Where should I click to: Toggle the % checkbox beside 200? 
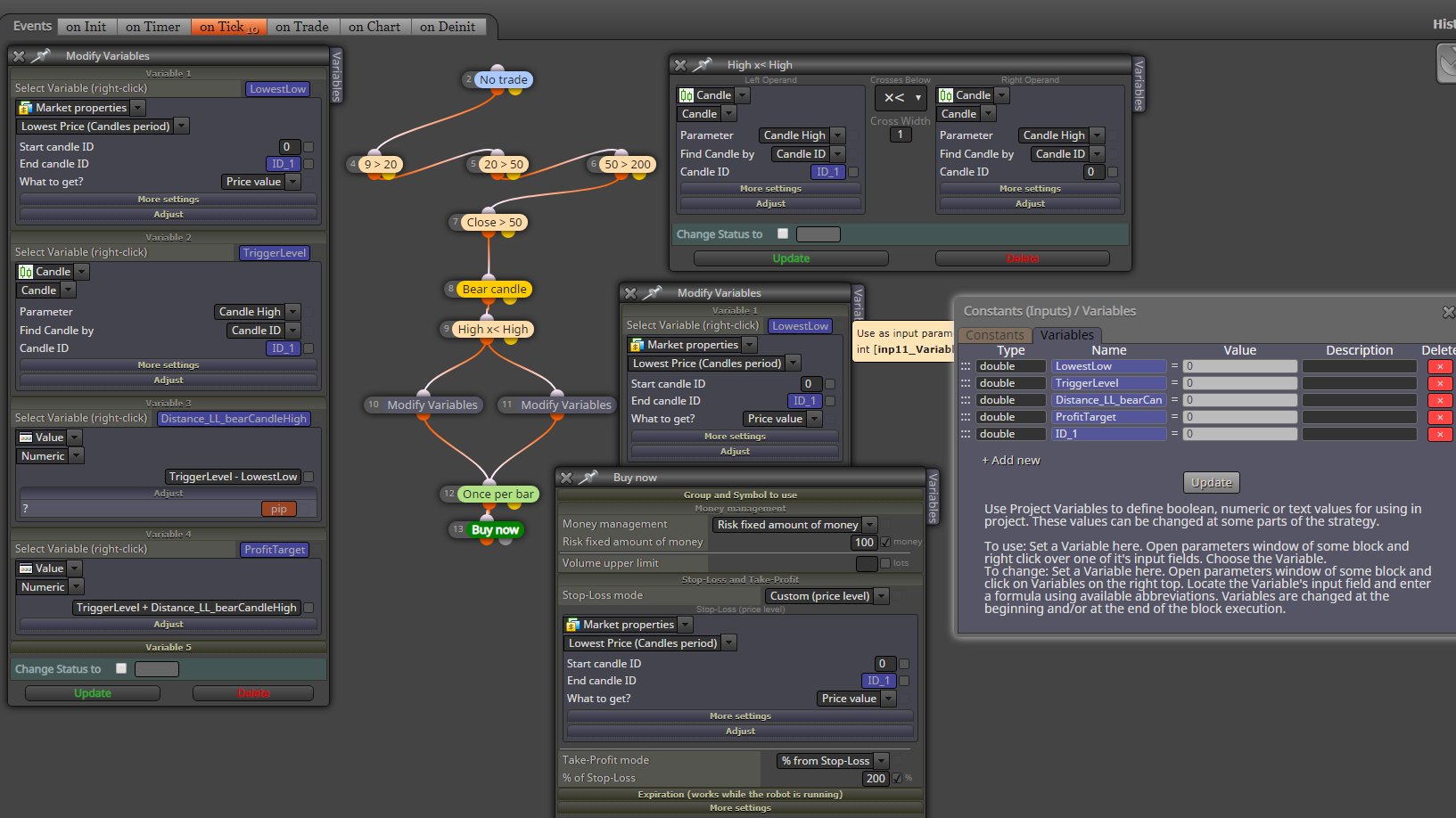click(897, 778)
